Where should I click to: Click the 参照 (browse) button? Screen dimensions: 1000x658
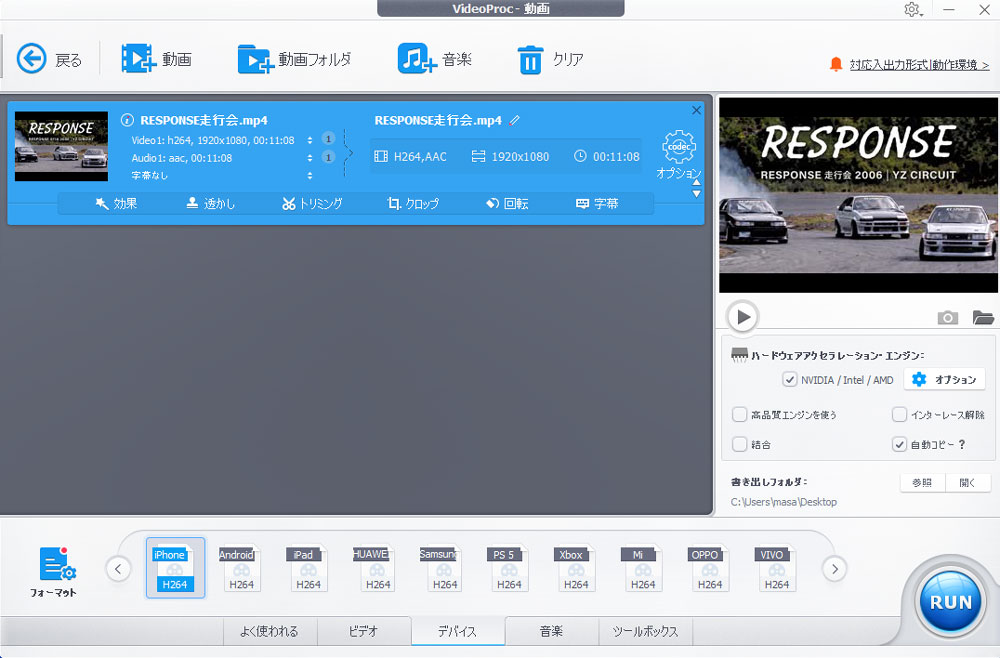[x=922, y=483]
